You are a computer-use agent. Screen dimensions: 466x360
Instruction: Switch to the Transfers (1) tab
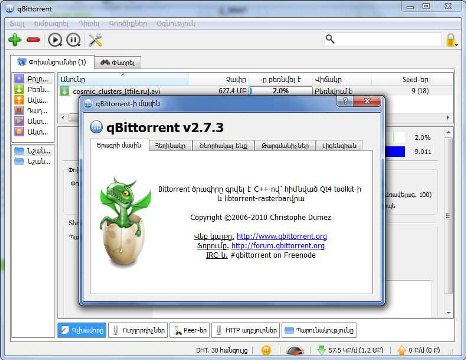point(52,62)
